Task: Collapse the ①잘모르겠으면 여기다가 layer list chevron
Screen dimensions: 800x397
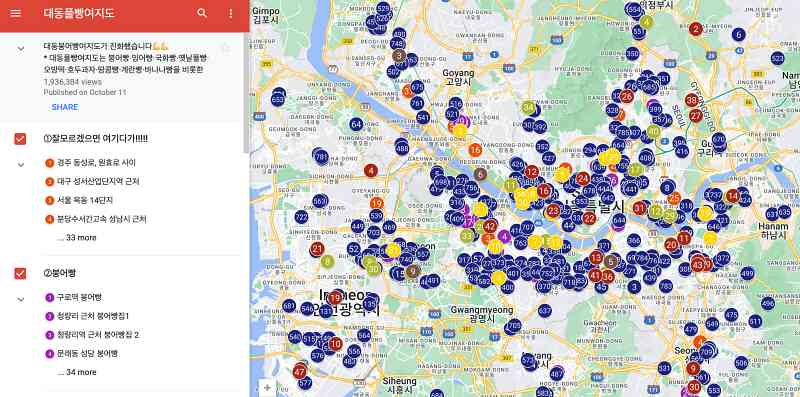Action: pos(21,165)
